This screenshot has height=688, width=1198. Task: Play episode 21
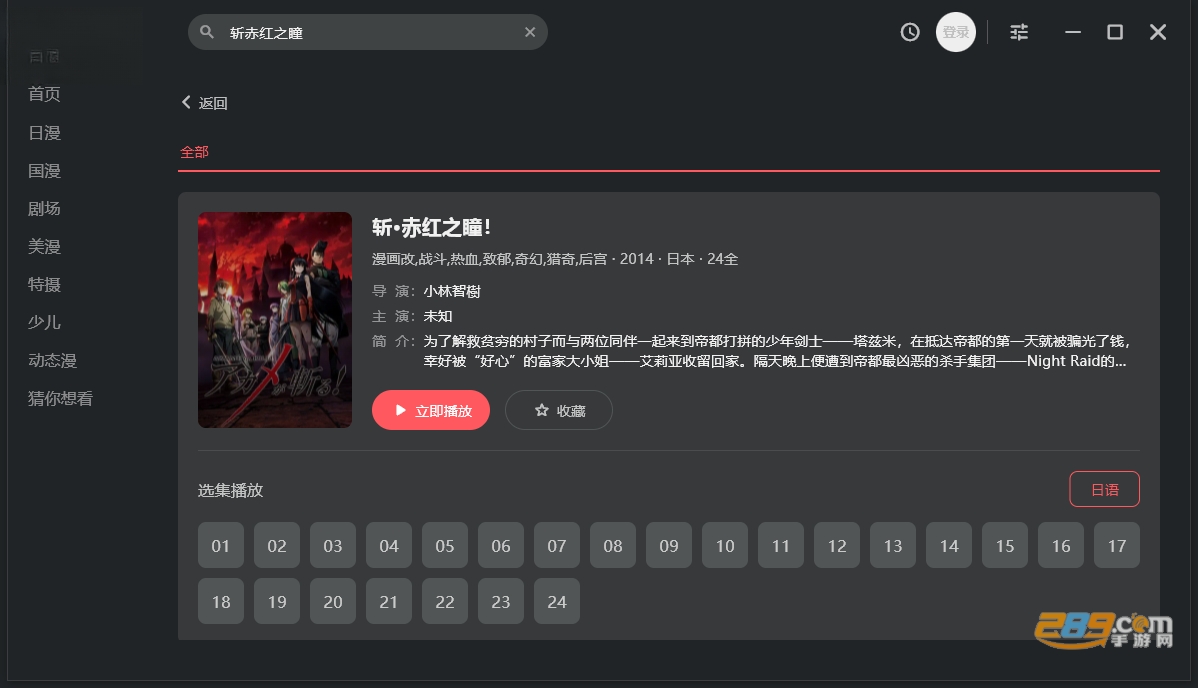(389, 602)
